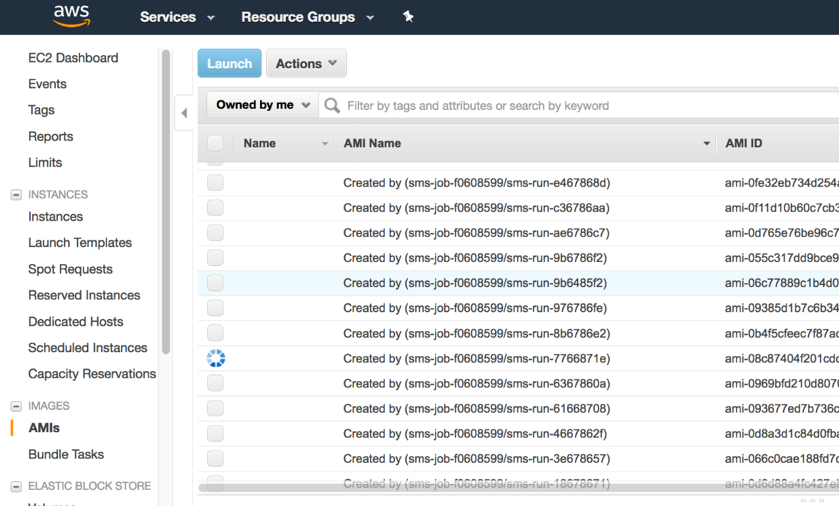Click the sidebar vertical scrollbar
The height and width of the screenshot is (506, 839).
point(165,201)
